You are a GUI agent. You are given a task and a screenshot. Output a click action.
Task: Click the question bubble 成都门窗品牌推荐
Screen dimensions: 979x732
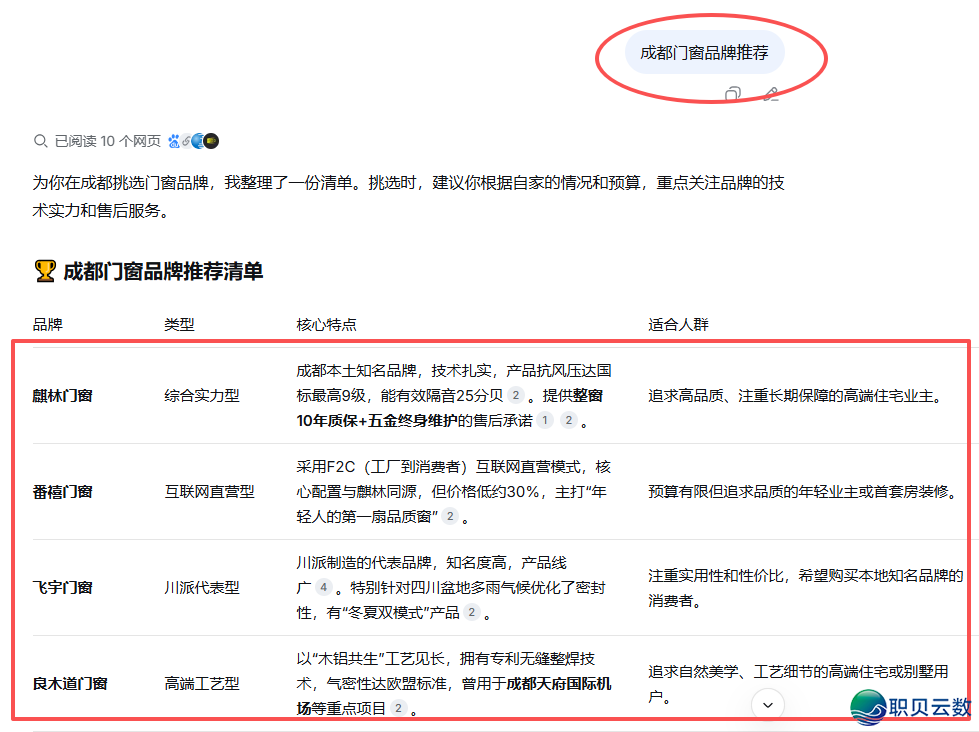pyautogui.click(x=704, y=52)
